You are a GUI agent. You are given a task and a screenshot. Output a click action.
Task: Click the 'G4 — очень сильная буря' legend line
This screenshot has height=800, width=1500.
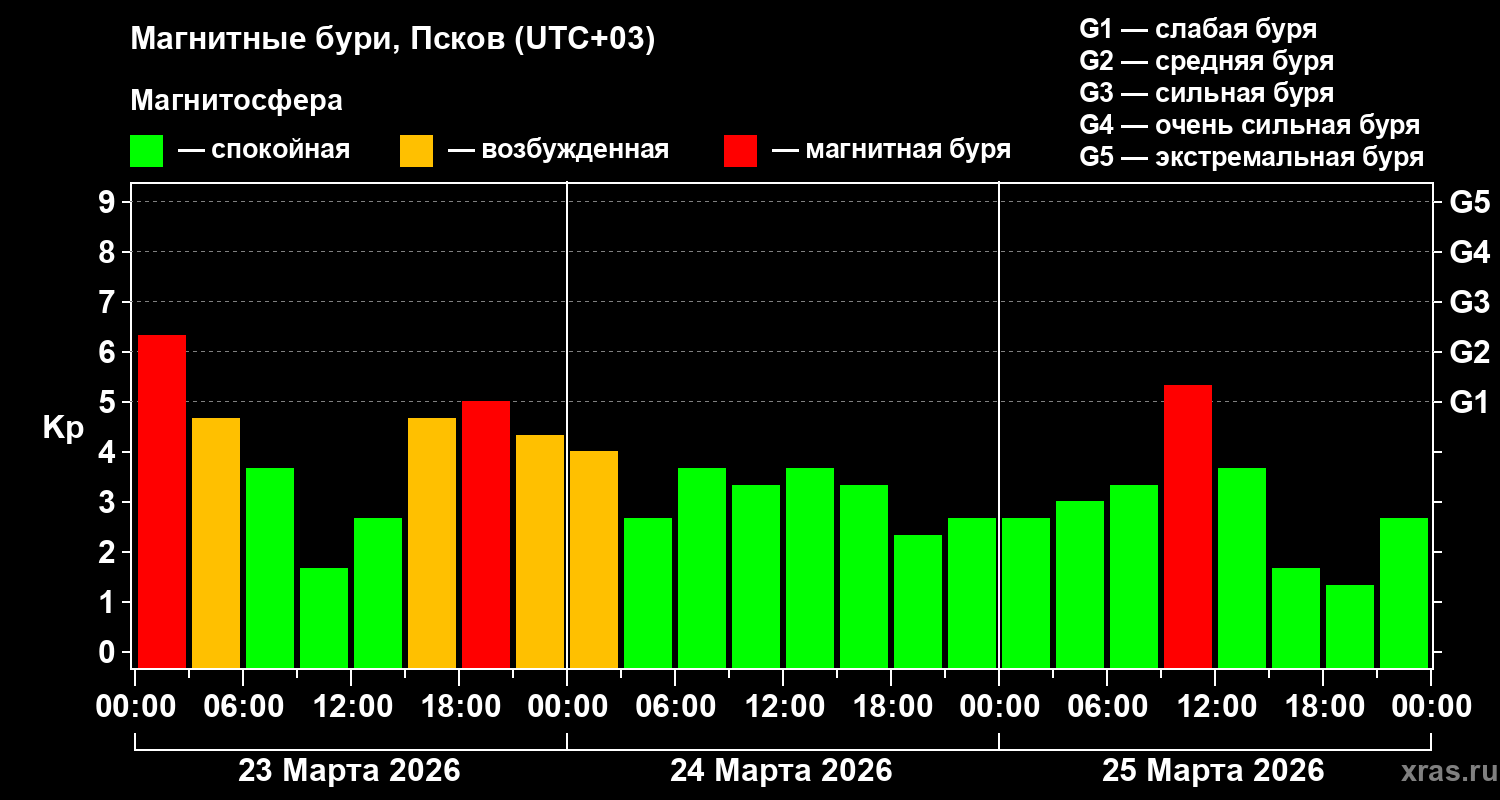(x=1249, y=125)
